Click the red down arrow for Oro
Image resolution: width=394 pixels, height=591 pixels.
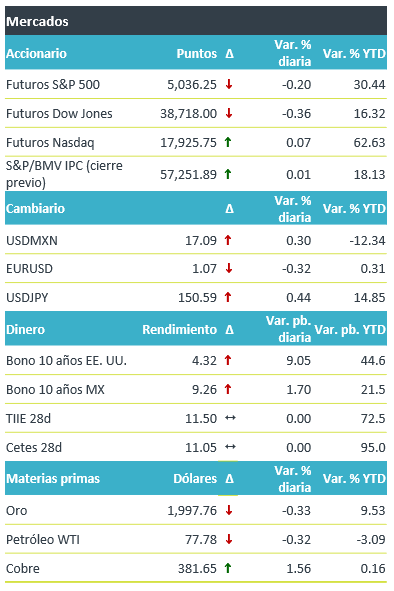(x=229, y=510)
